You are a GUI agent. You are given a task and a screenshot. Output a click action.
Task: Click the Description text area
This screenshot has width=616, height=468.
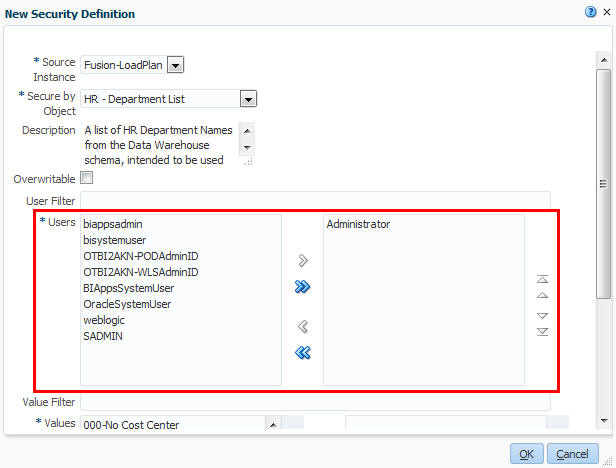click(x=160, y=145)
